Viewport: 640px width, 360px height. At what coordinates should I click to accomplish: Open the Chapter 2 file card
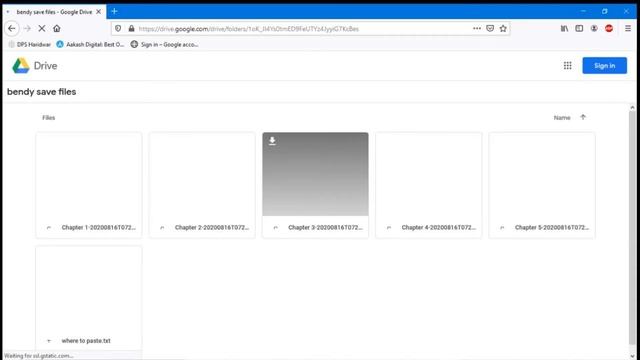(x=202, y=185)
